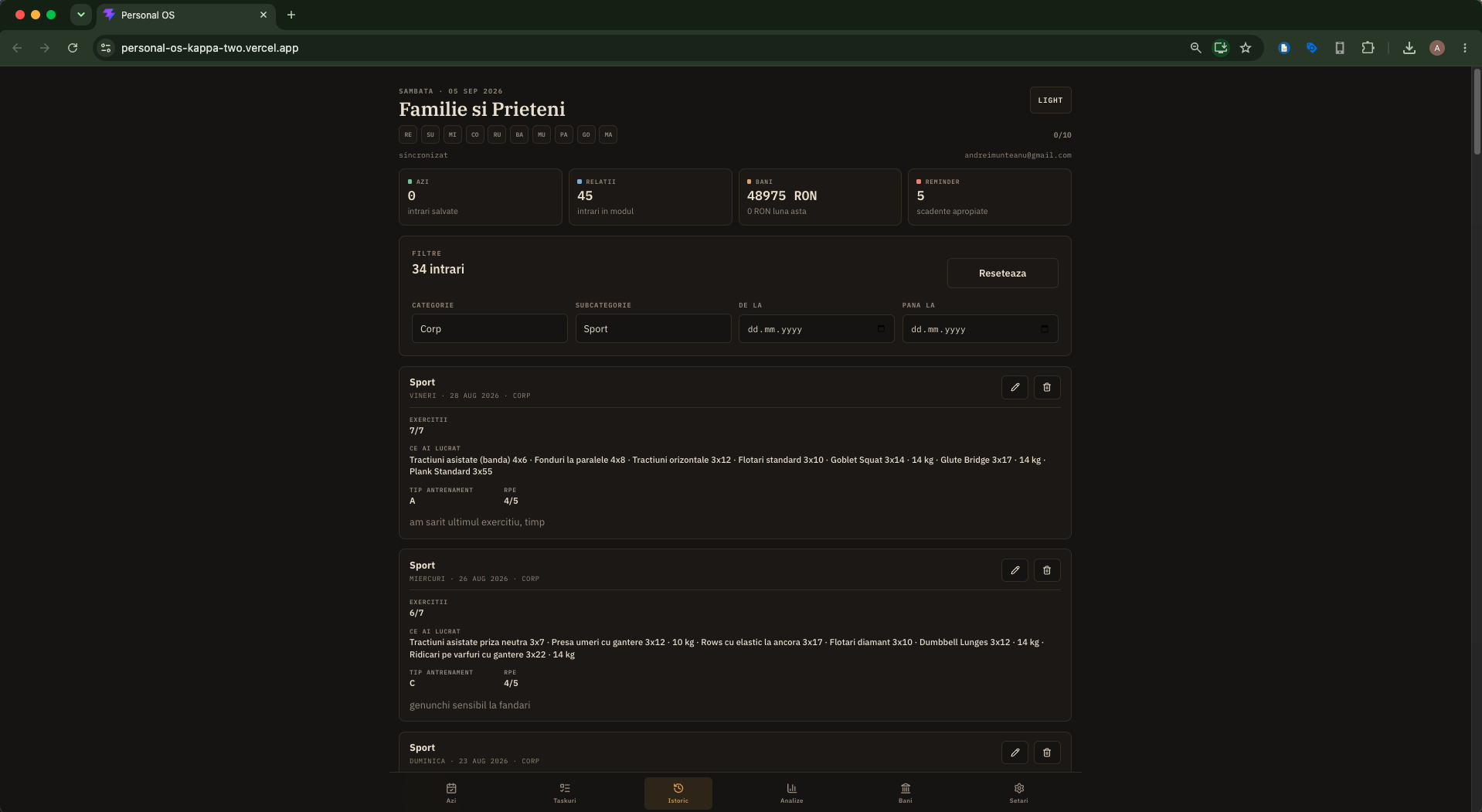Open the Chrome extensions puzzle icon
The height and width of the screenshot is (812, 1482).
[x=1368, y=48]
